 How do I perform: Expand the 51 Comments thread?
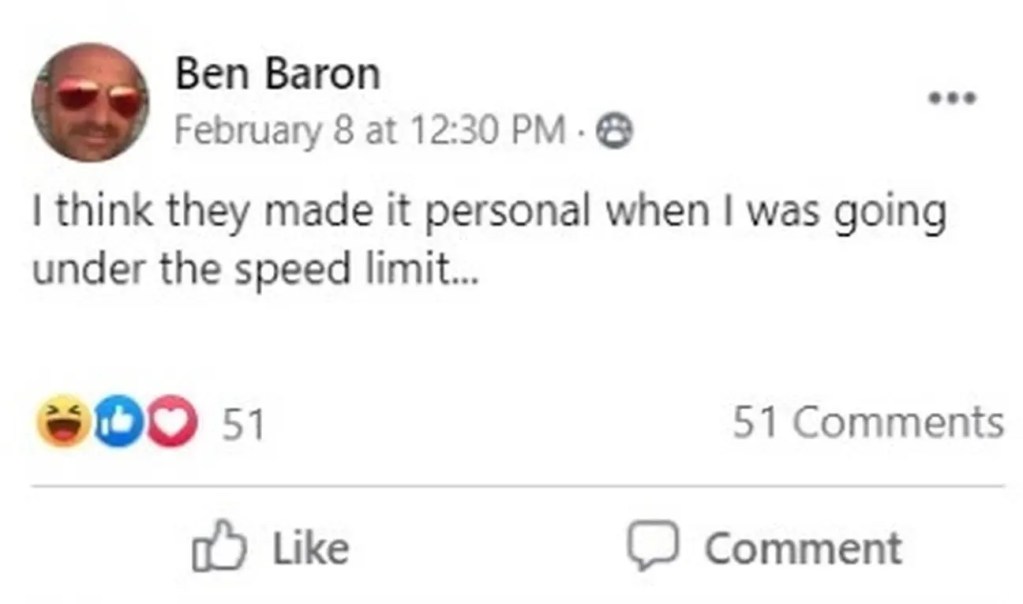(x=867, y=422)
